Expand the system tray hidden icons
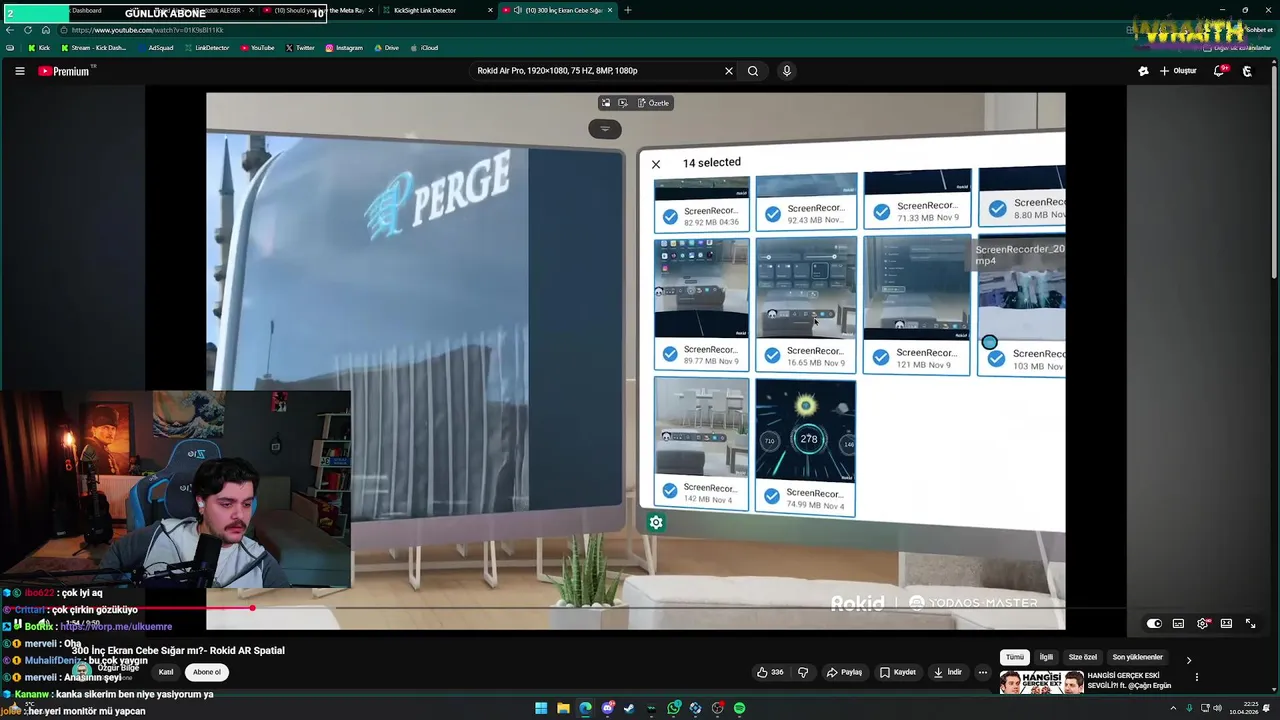Image resolution: width=1280 pixels, height=720 pixels. [x=1174, y=708]
